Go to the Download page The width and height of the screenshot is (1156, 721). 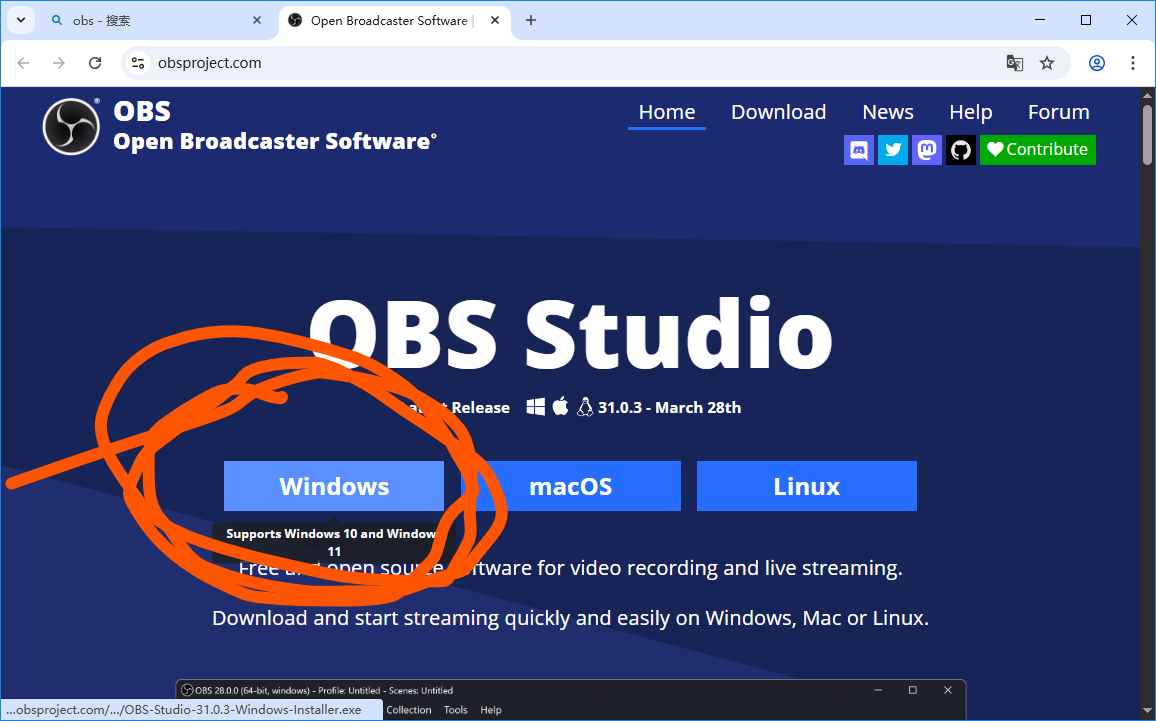[779, 112]
